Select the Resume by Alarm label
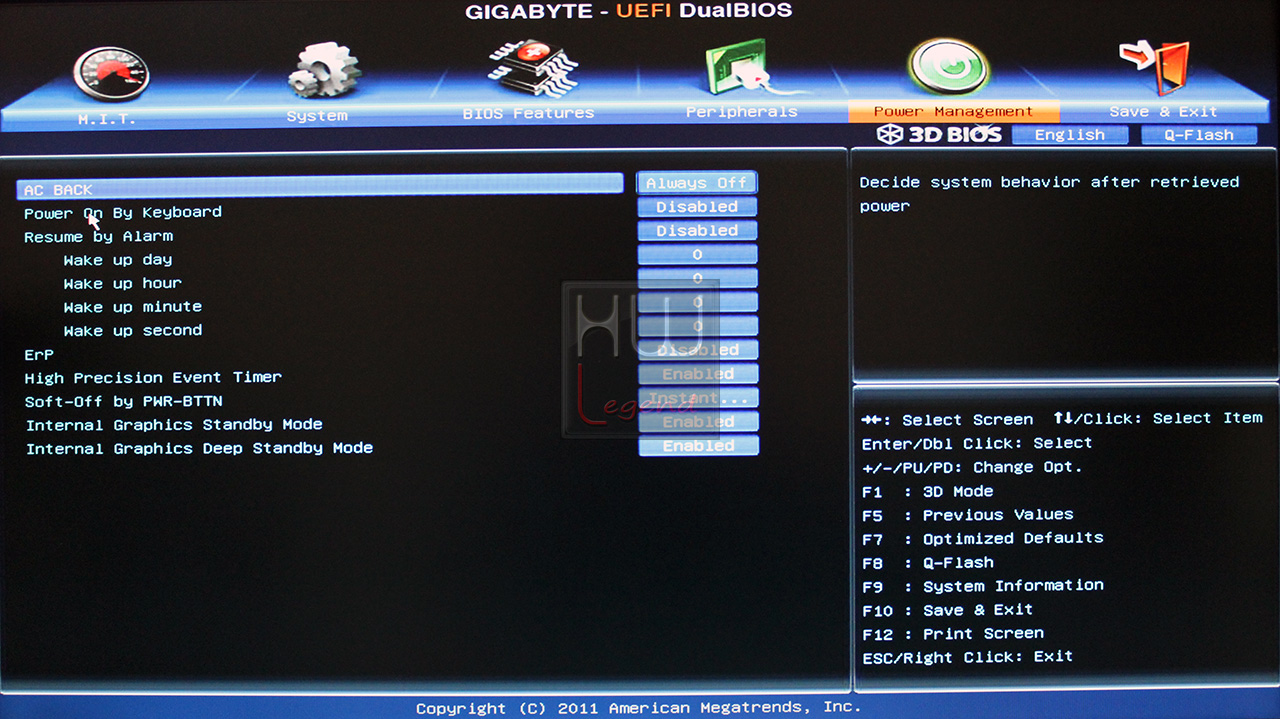This screenshot has height=719, width=1280. point(98,237)
